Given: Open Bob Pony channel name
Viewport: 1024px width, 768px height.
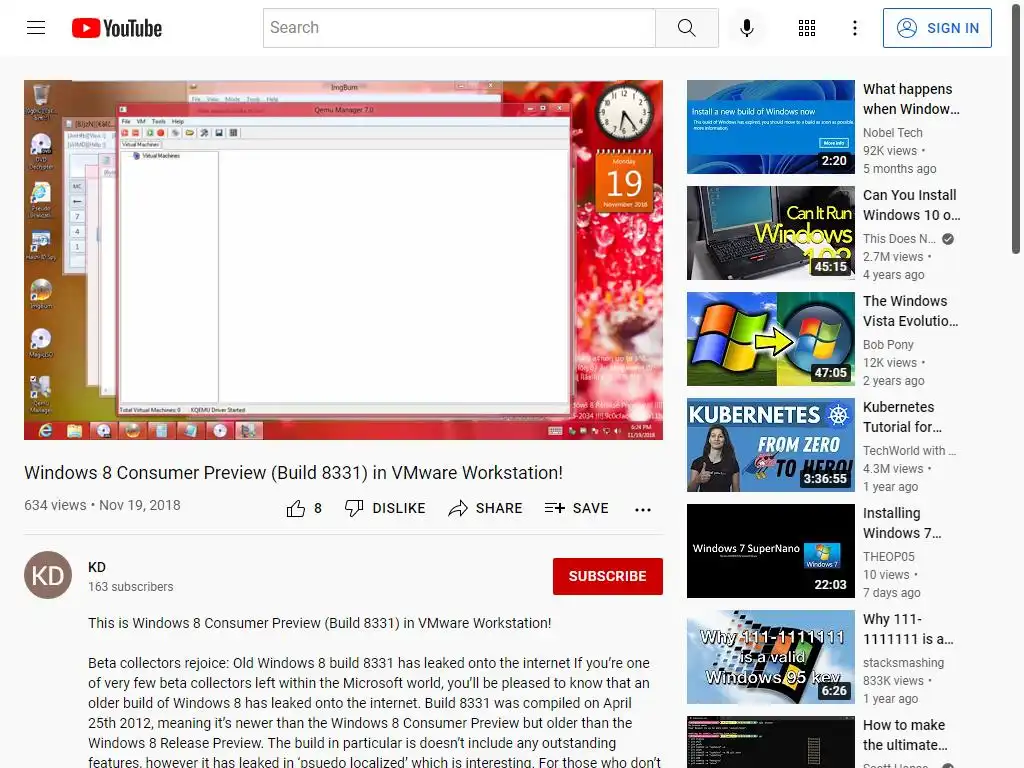Looking at the screenshot, I should coord(888,344).
